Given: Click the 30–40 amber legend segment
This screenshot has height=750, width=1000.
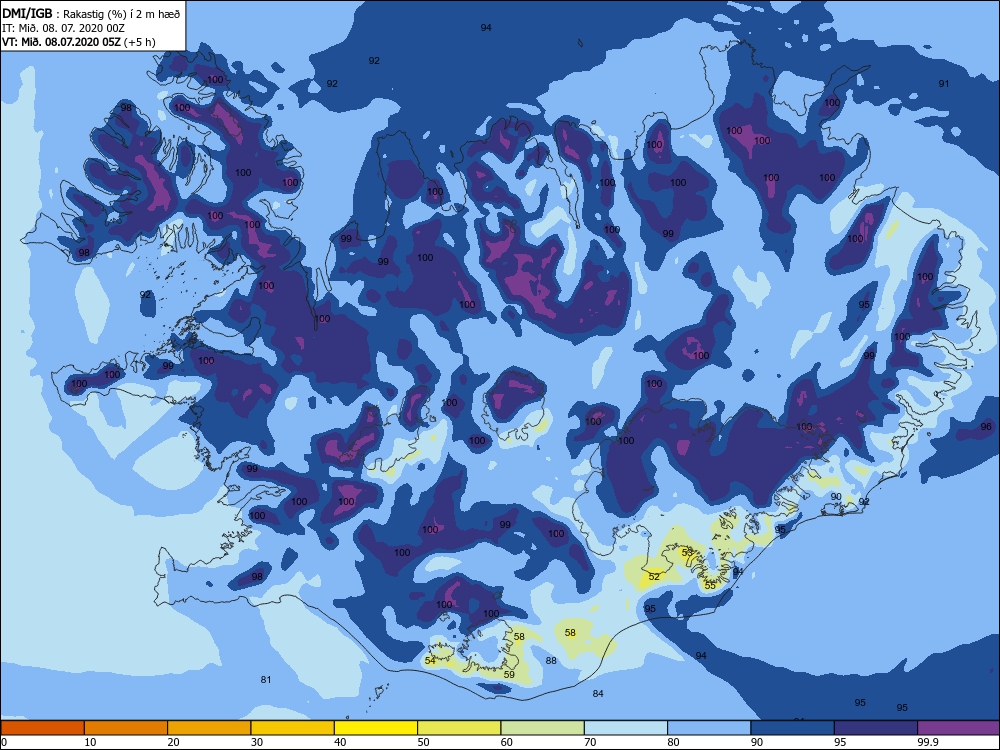Looking at the screenshot, I should [x=293, y=728].
